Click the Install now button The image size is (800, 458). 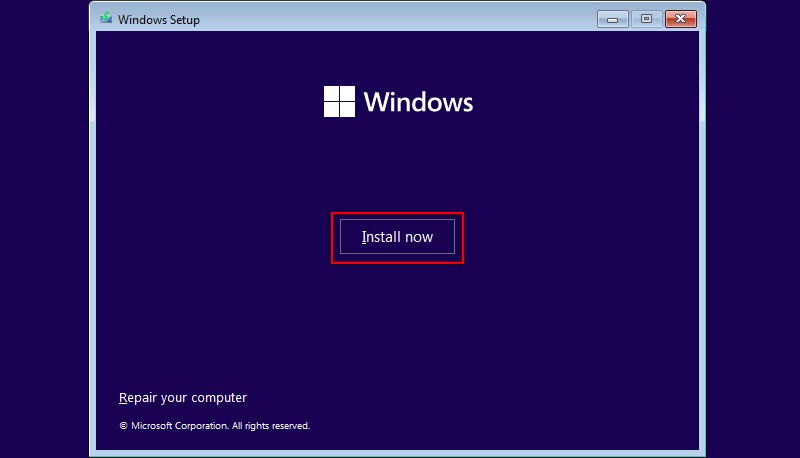[397, 237]
